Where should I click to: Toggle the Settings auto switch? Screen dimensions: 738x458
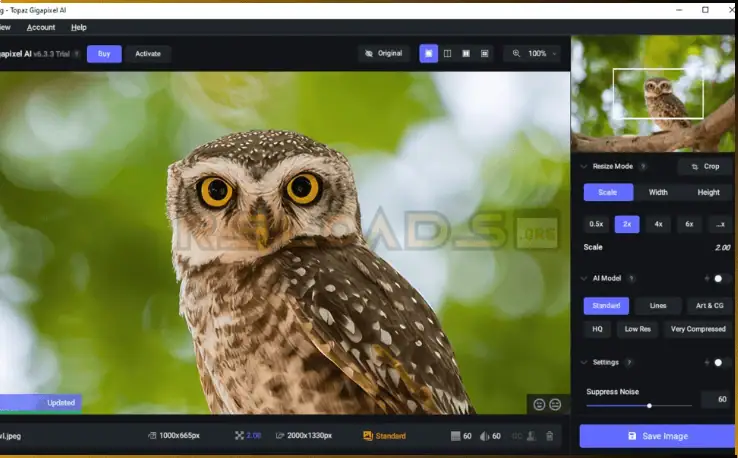tap(720, 362)
